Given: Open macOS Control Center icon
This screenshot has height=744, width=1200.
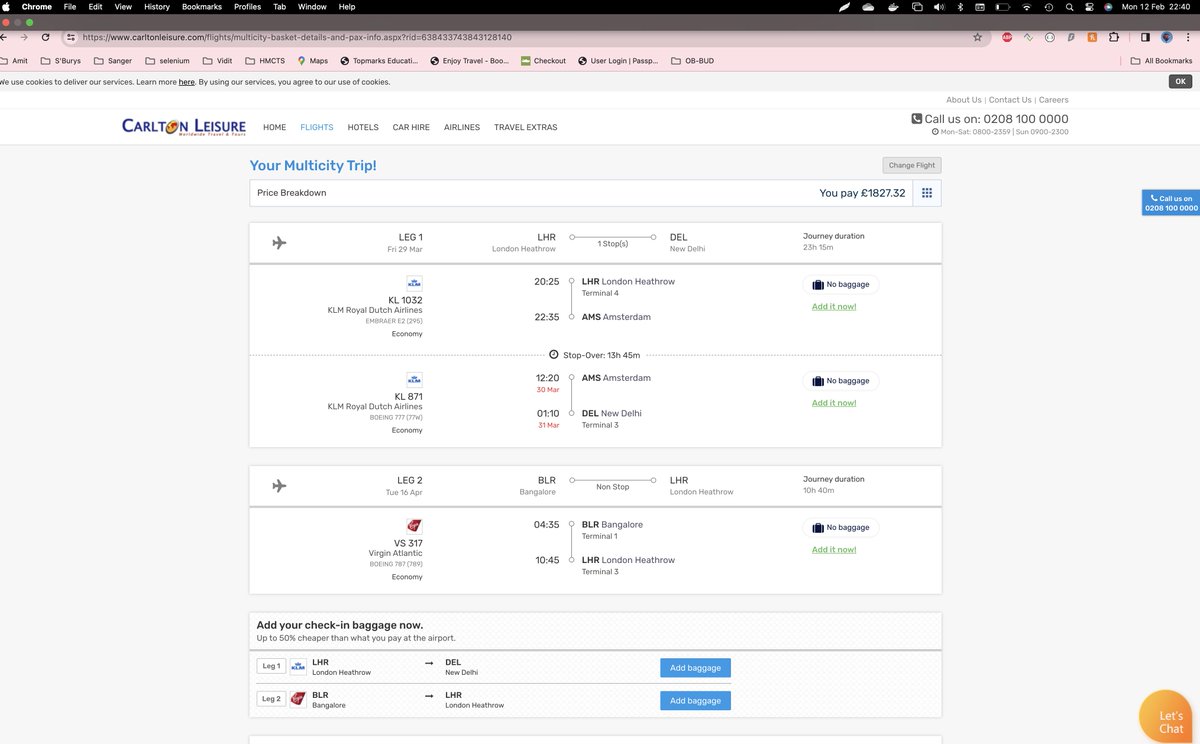Looking at the screenshot, I should click(x=1088, y=7).
